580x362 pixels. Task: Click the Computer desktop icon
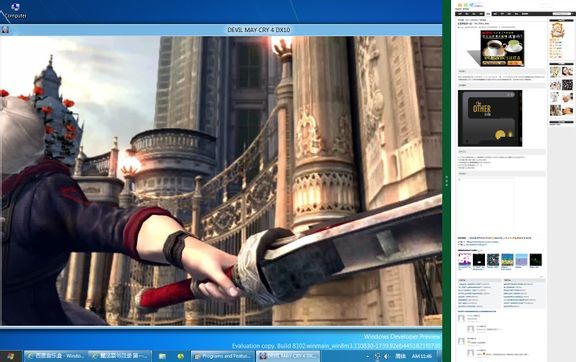point(15,11)
